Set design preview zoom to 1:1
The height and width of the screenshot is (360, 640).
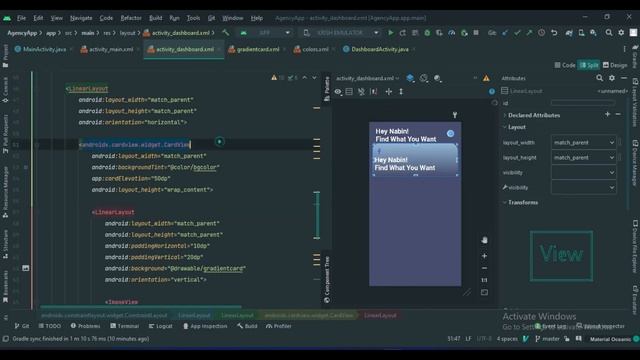(x=484, y=280)
